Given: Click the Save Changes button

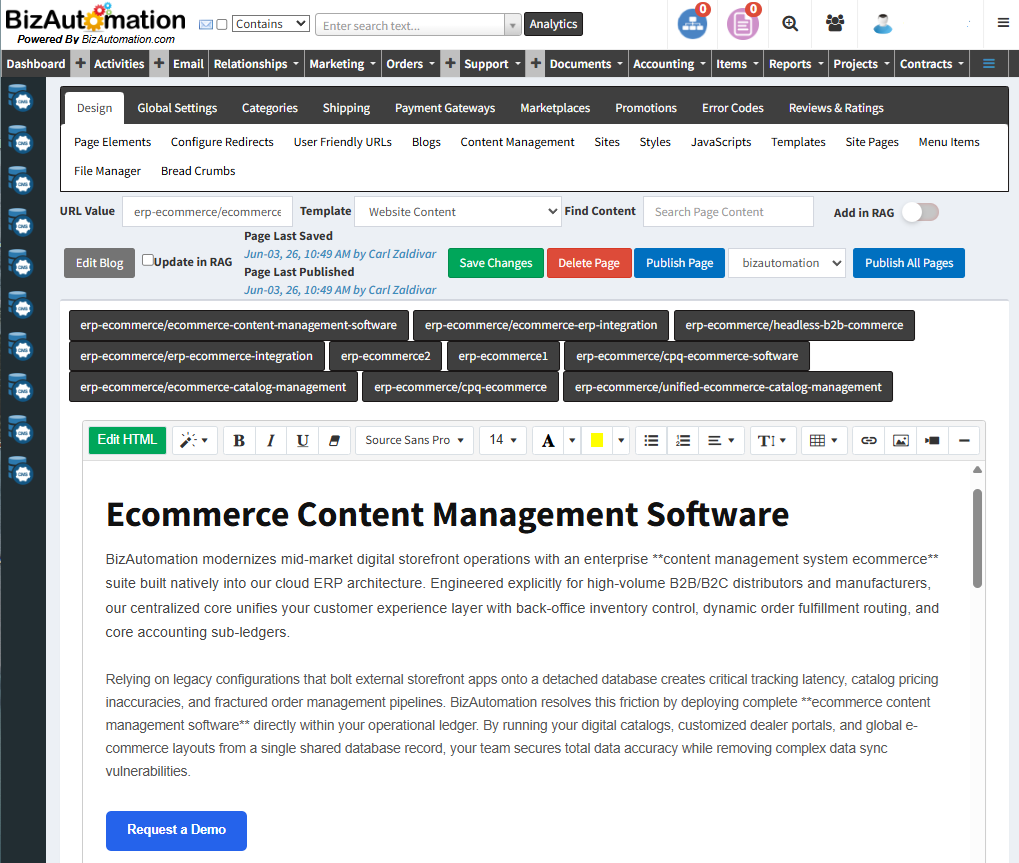Looking at the screenshot, I should click(495, 263).
